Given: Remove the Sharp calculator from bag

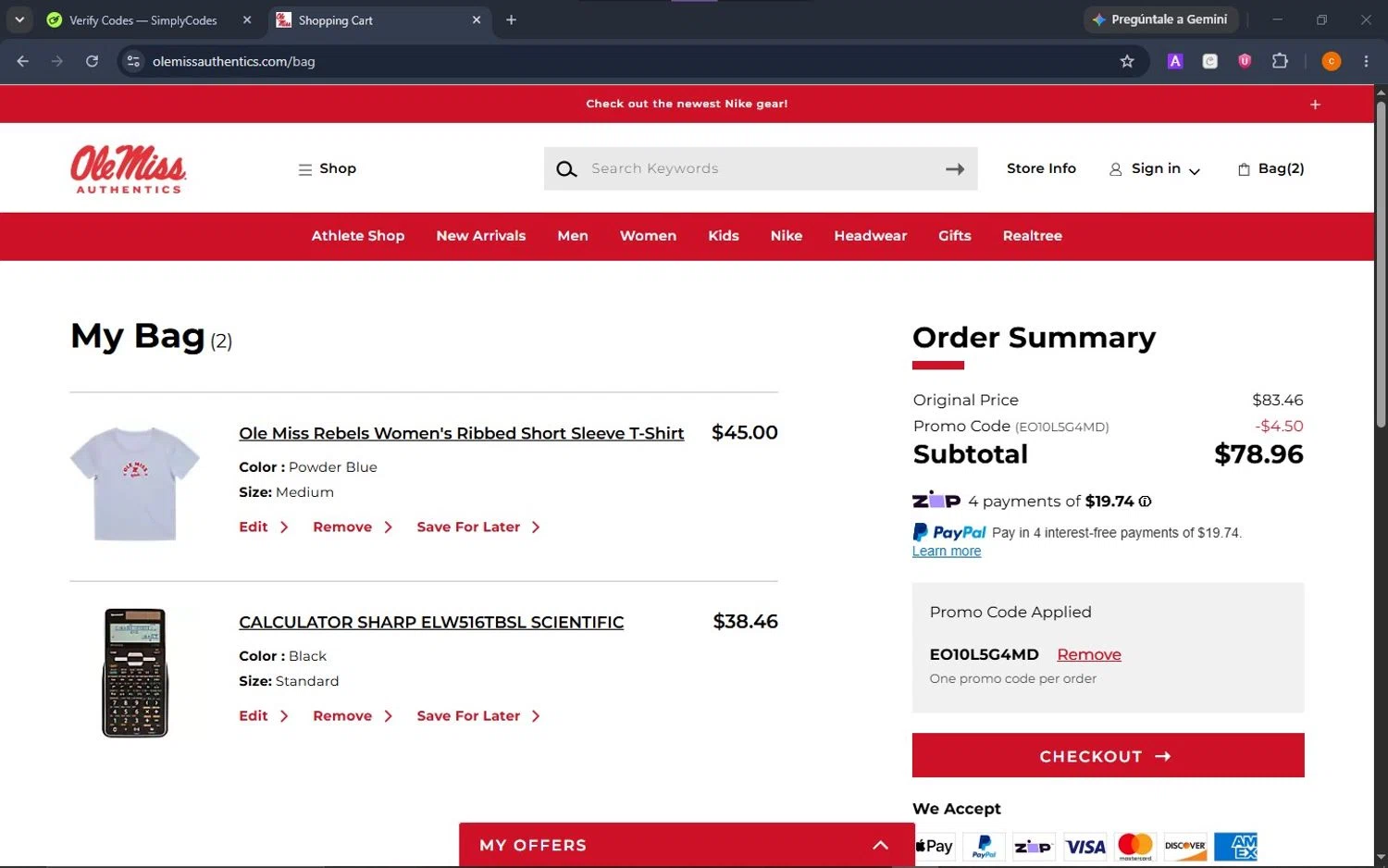Looking at the screenshot, I should [353, 716].
